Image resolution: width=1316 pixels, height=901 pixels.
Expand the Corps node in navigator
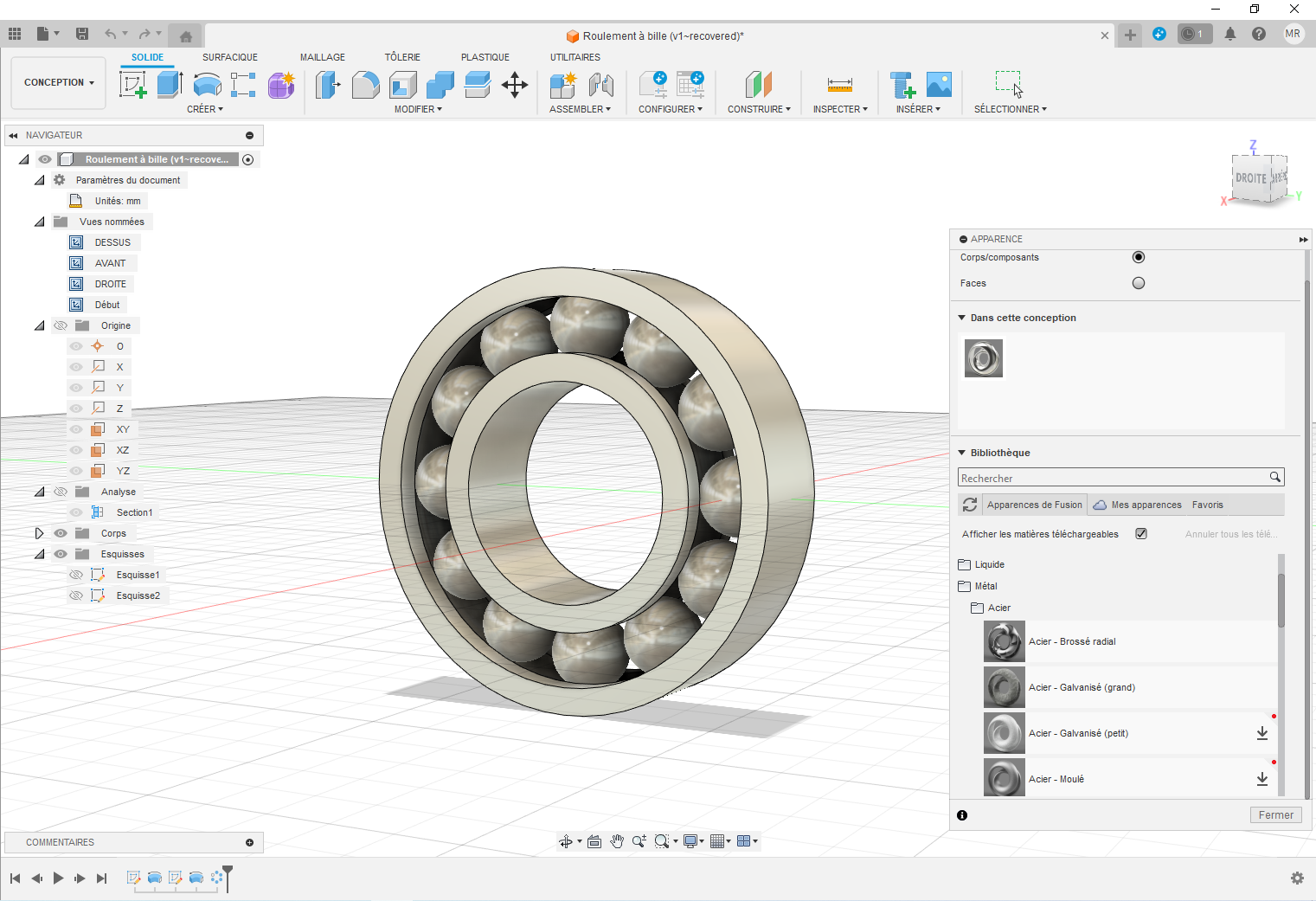39,532
